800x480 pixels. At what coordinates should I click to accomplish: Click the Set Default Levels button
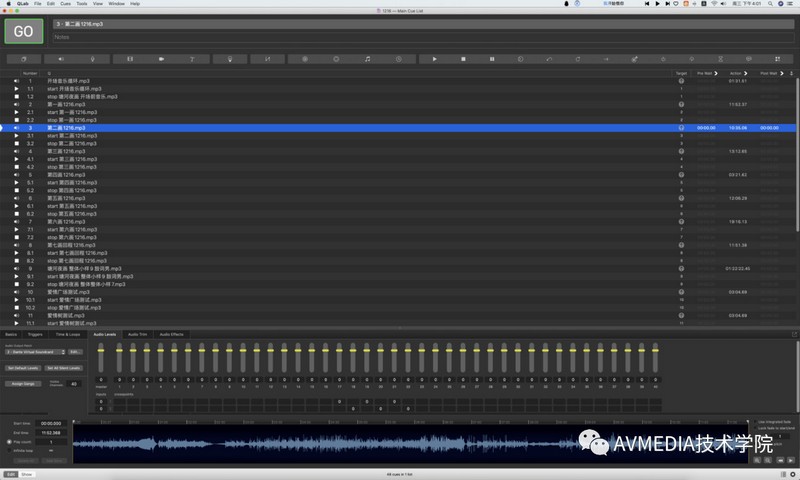(x=23, y=368)
